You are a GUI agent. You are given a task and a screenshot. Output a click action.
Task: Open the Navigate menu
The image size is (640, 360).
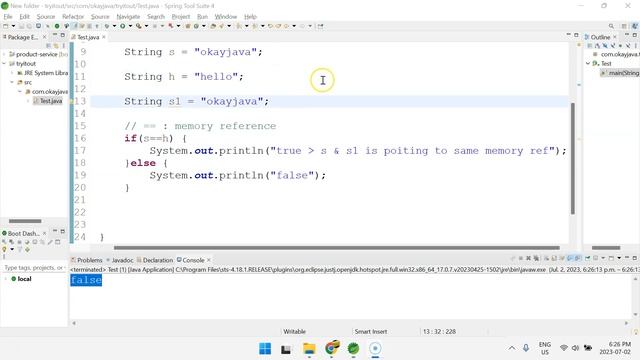coord(128,17)
